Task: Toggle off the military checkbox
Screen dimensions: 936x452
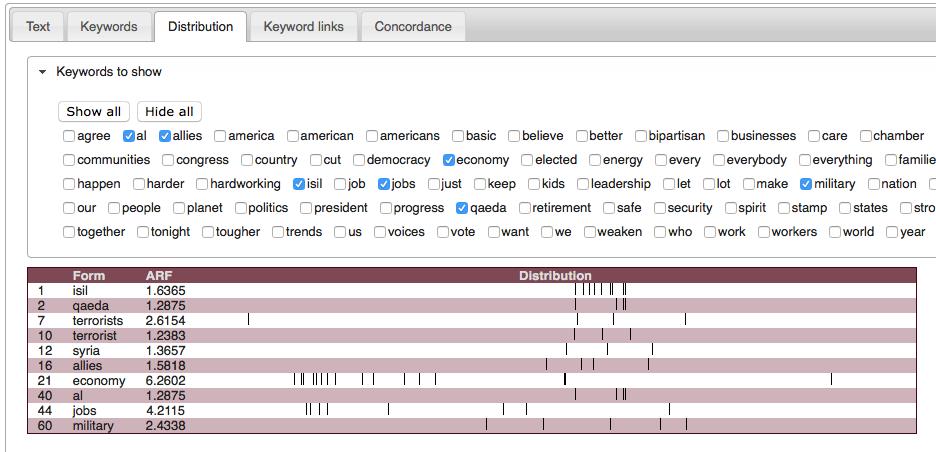Action: tap(806, 184)
